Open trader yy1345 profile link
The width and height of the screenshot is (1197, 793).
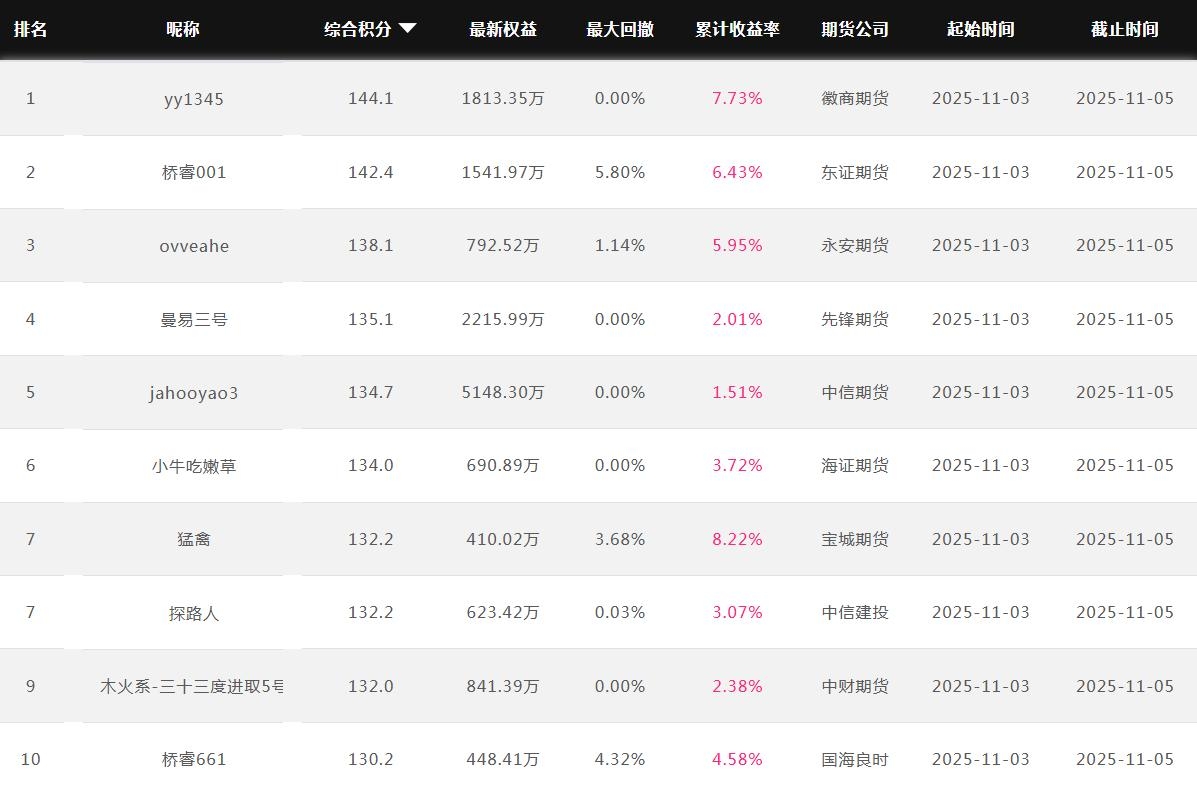[194, 99]
